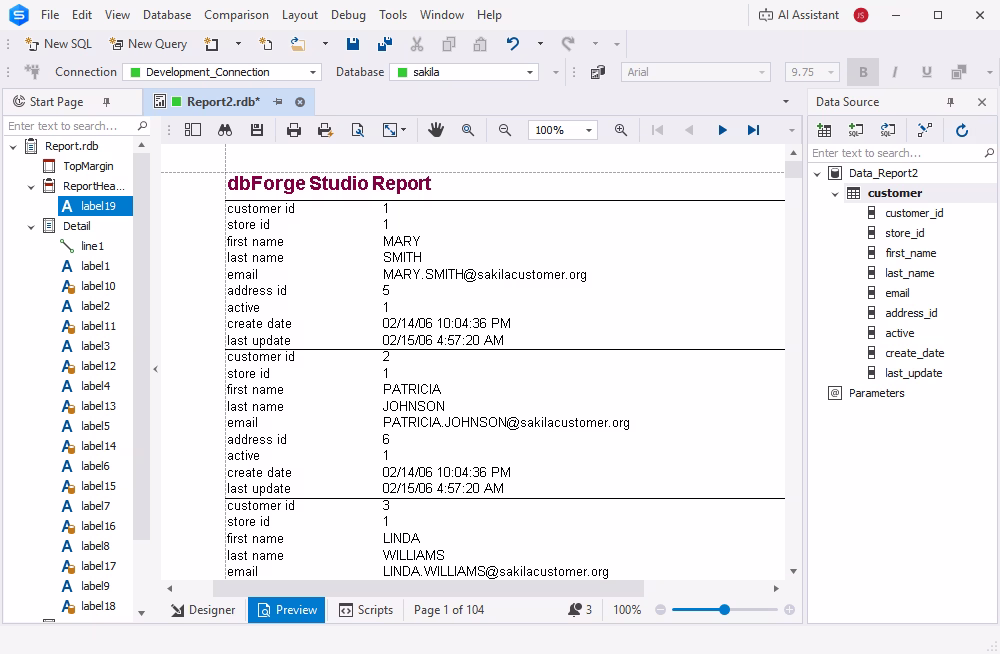The image size is (1000, 654).
Task: Open the Undo history dropdown arrow
Action: click(540, 44)
